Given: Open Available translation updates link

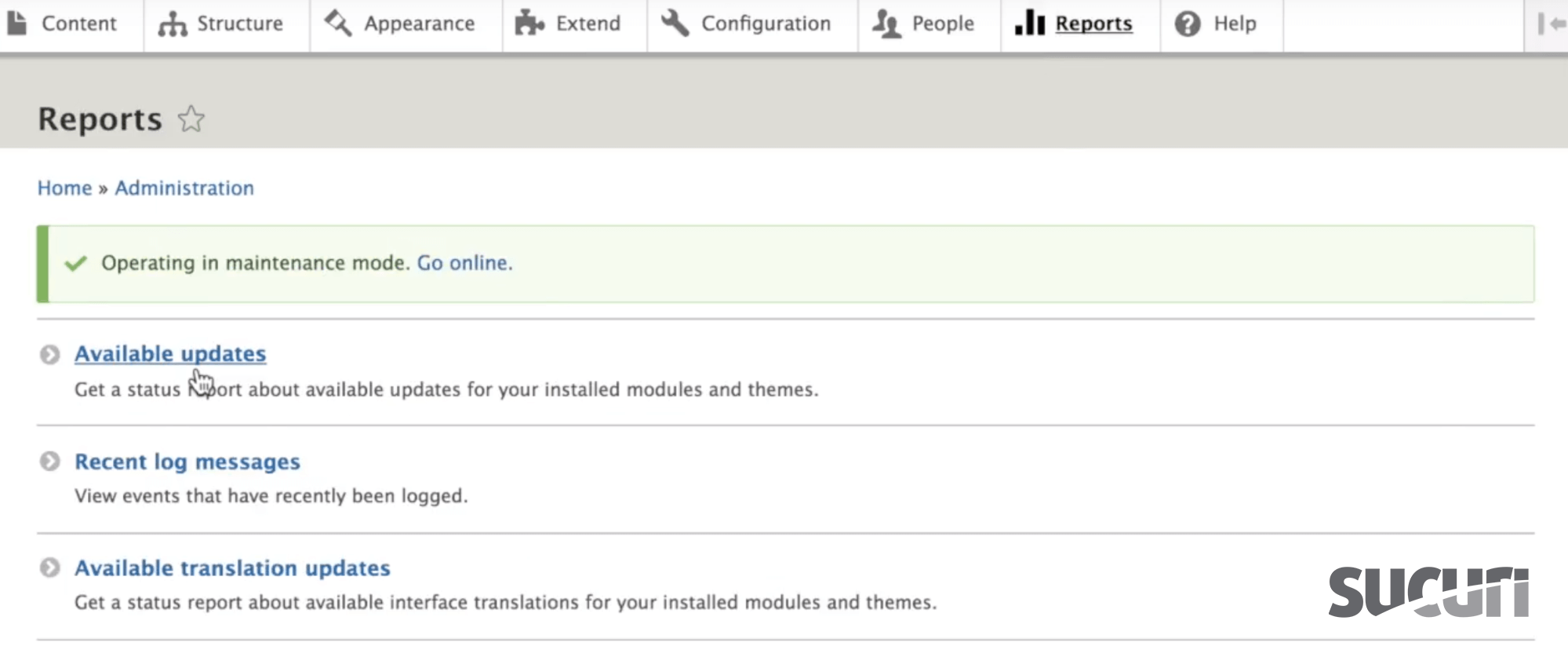Looking at the screenshot, I should point(232,568).
